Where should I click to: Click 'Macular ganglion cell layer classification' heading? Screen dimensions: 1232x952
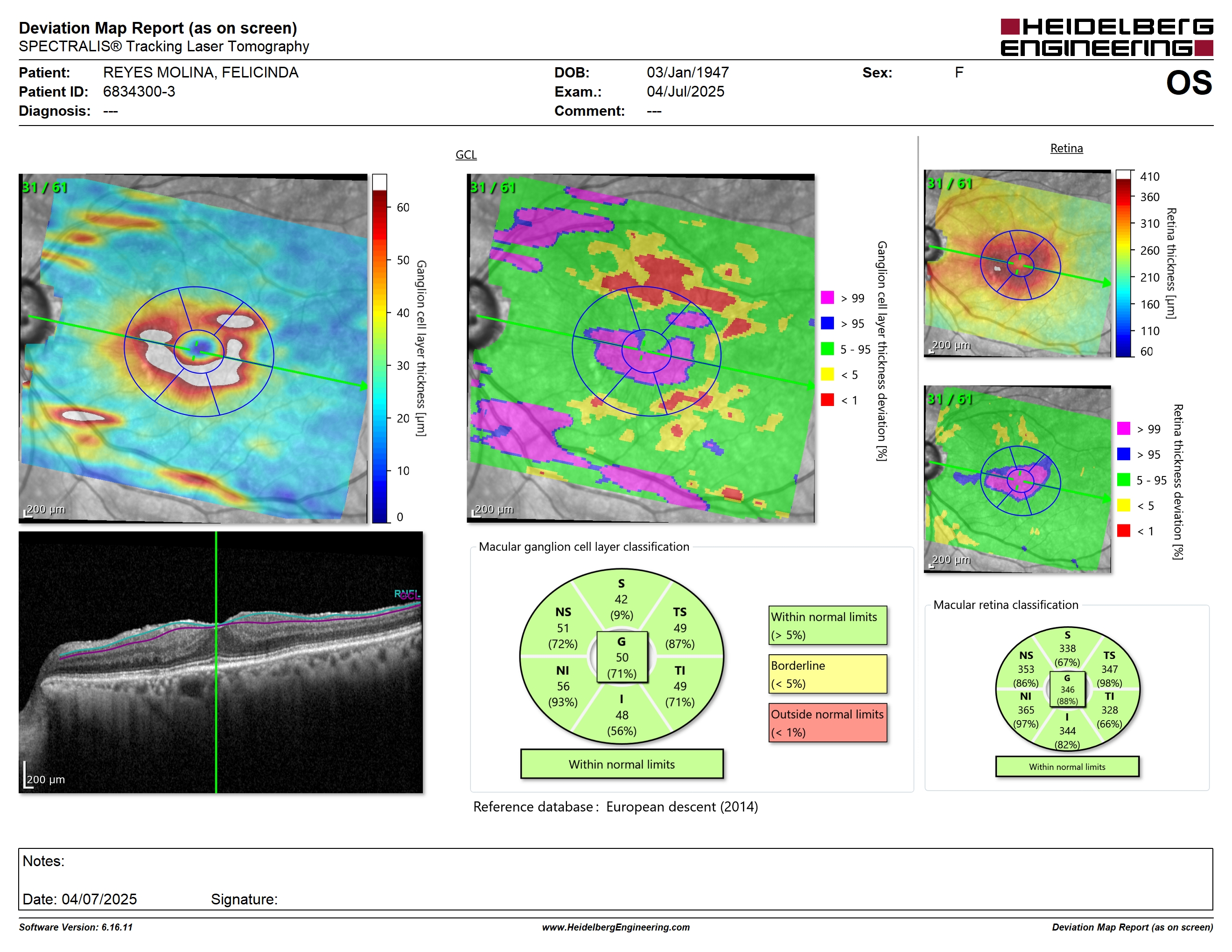click(x=584, y=546)
